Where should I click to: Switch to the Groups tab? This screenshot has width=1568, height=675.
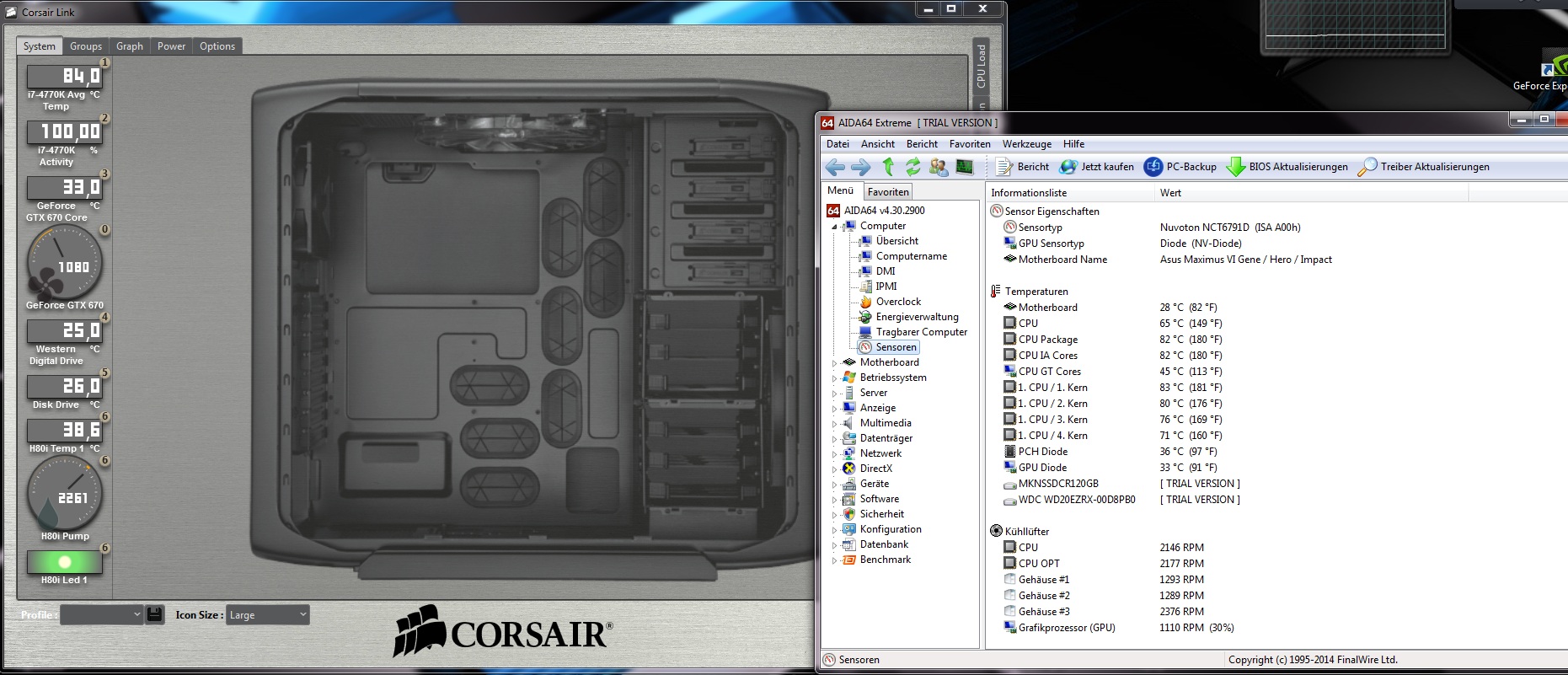click(86, 46)
